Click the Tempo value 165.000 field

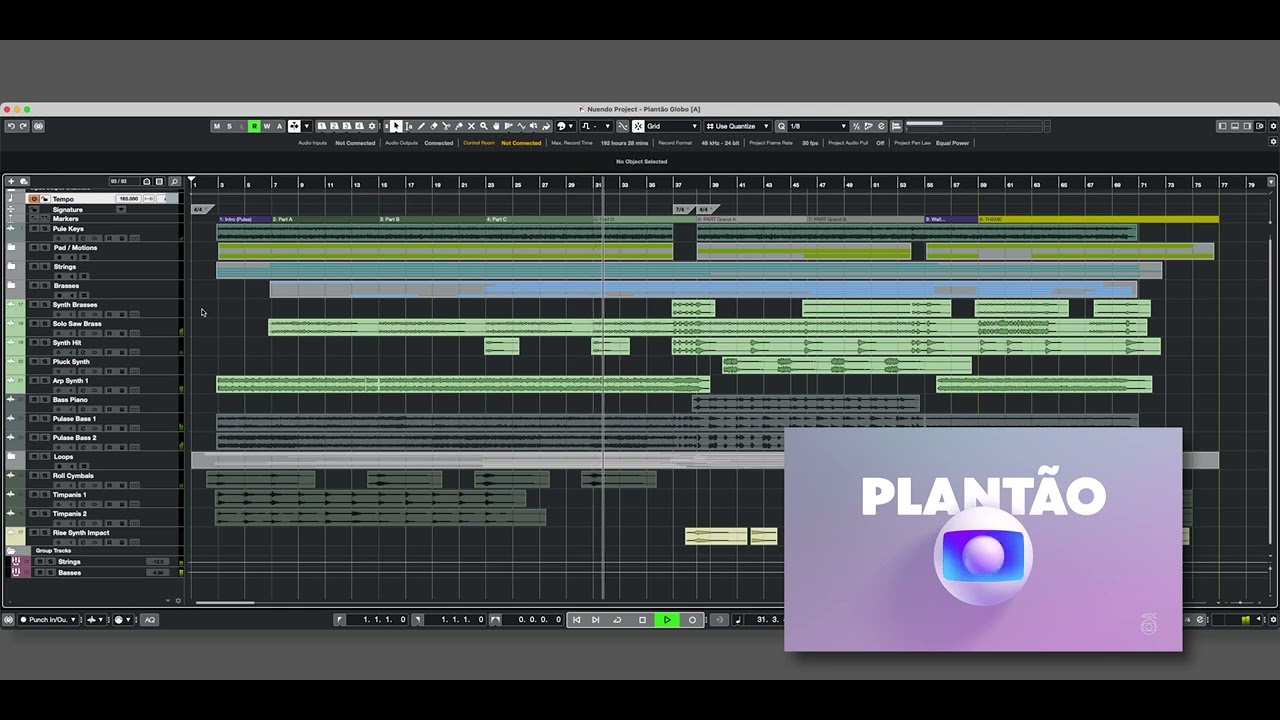click(x=128, y=199)
